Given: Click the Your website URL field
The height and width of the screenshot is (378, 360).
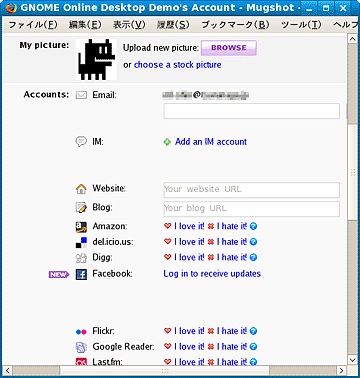Looking at the screenshot, I should click(252, 190).
